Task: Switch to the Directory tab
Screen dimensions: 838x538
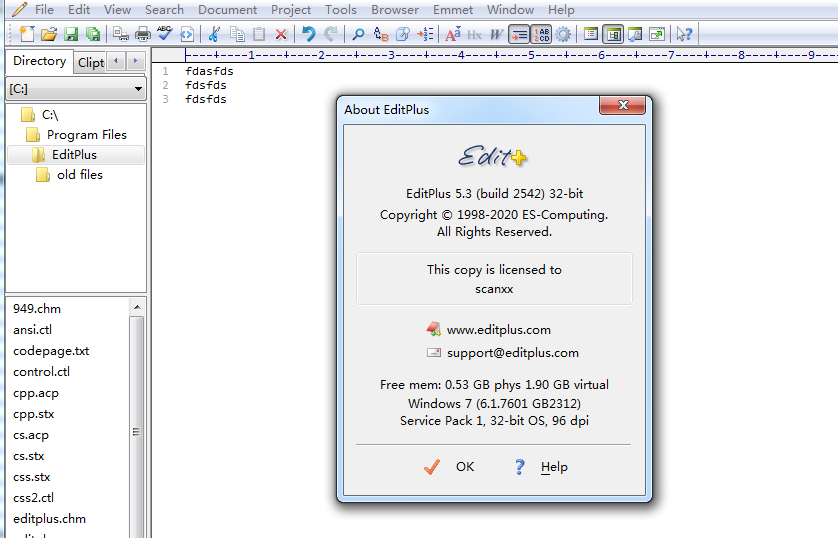Action: pyautogui.click(x=39, y=61)
